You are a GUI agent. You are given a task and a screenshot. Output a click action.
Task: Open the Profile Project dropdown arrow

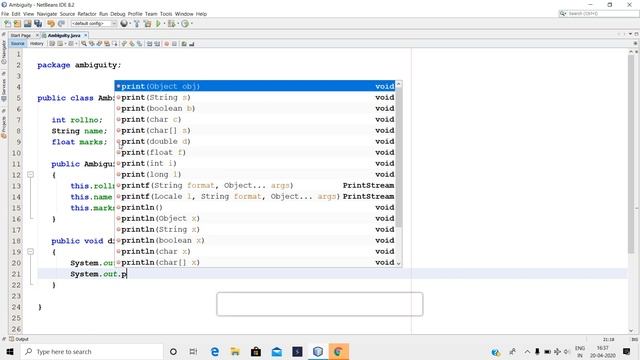coord(191,24)
